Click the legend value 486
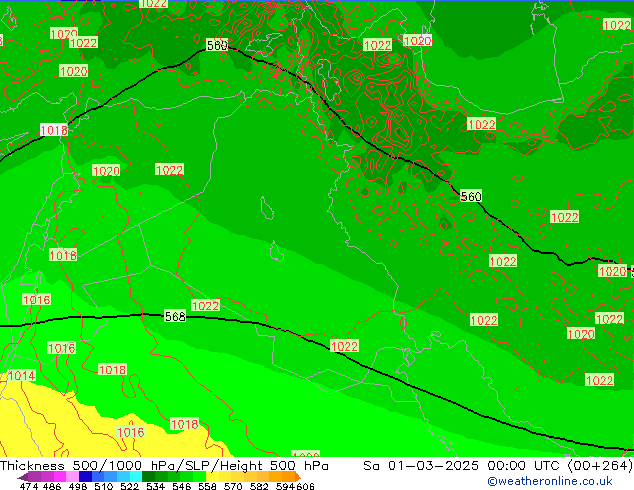The width and height of the screenshot is (634, 490). point(52,486)
